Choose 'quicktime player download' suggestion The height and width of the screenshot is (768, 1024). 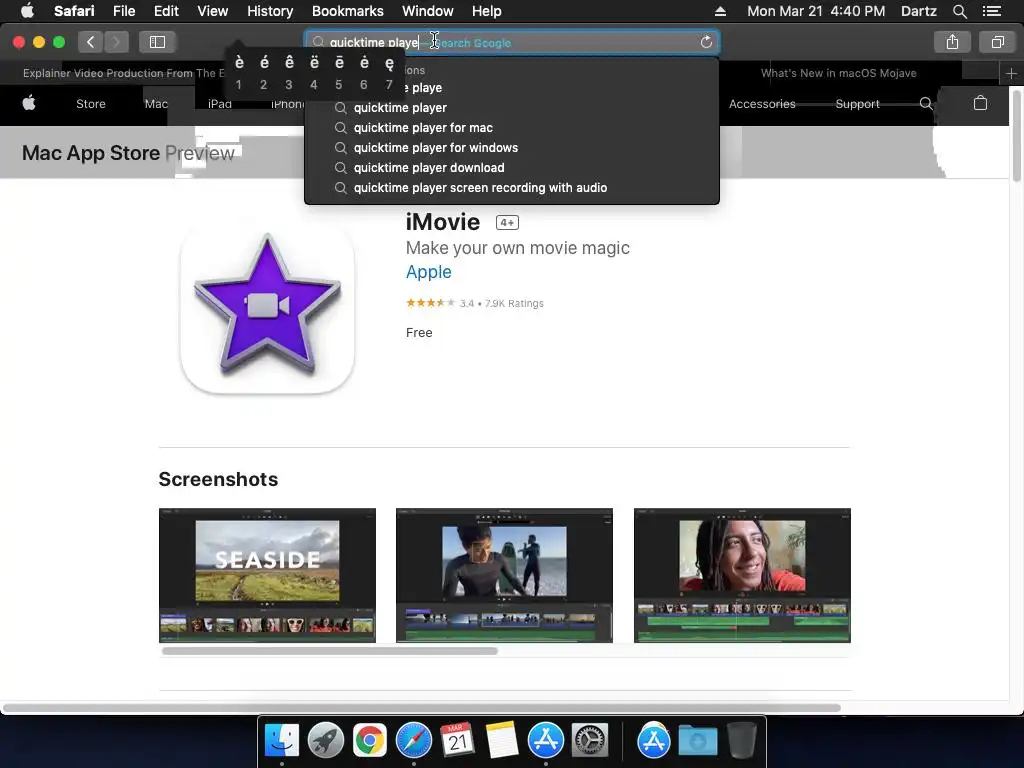(x=511, y=168)
